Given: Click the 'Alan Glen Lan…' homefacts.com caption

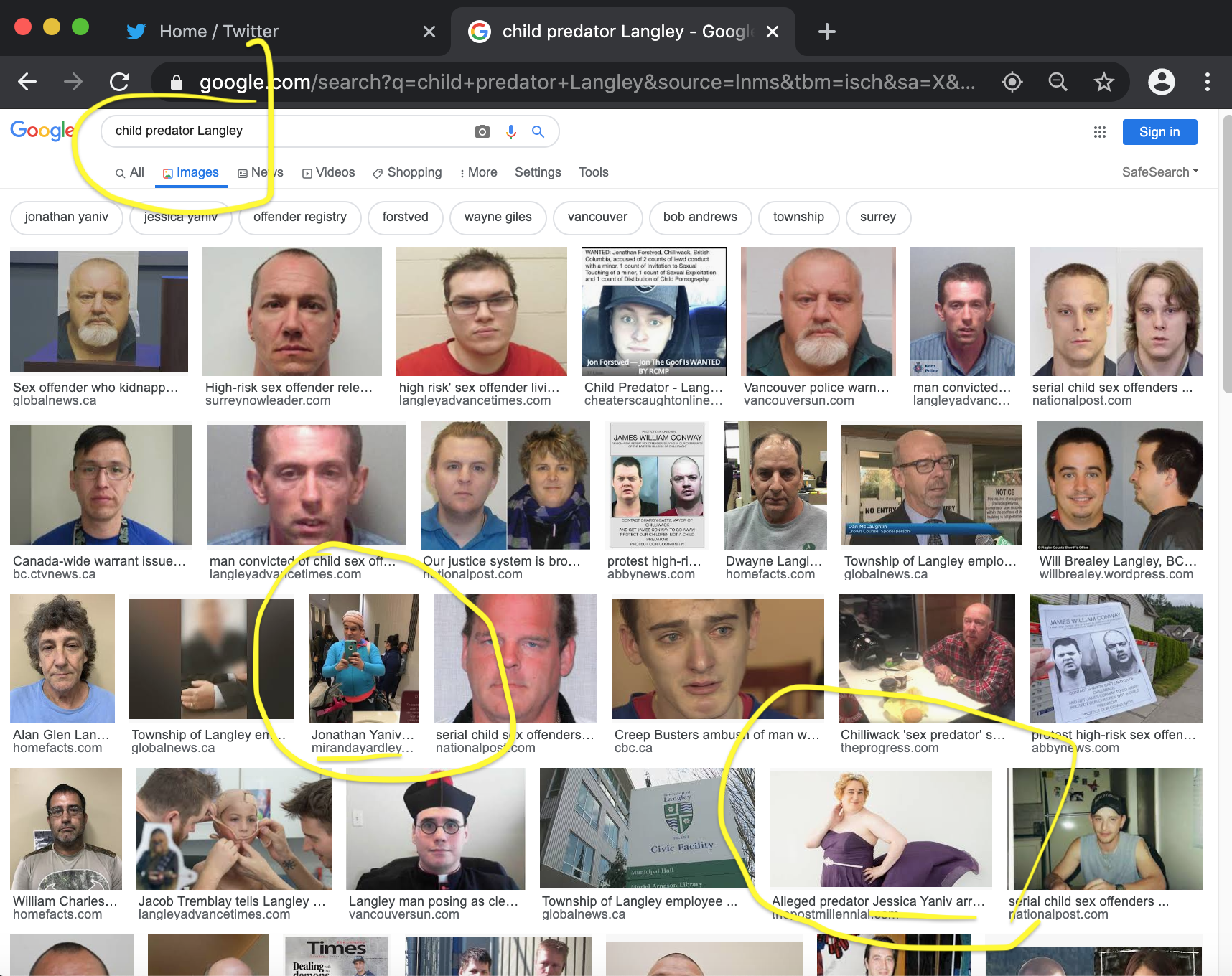Looking at the screenshot, I should [61, 735].
